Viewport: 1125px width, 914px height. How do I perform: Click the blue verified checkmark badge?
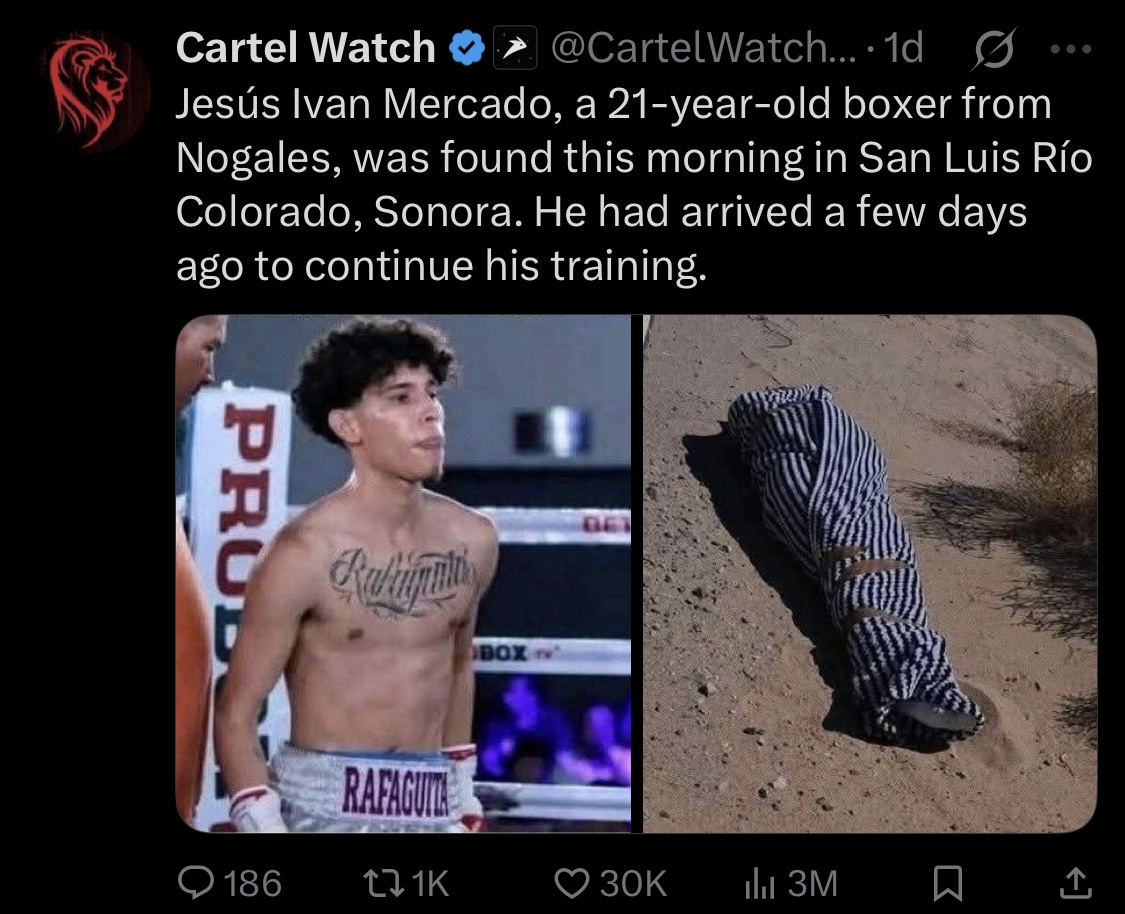(x=466, y=48)
